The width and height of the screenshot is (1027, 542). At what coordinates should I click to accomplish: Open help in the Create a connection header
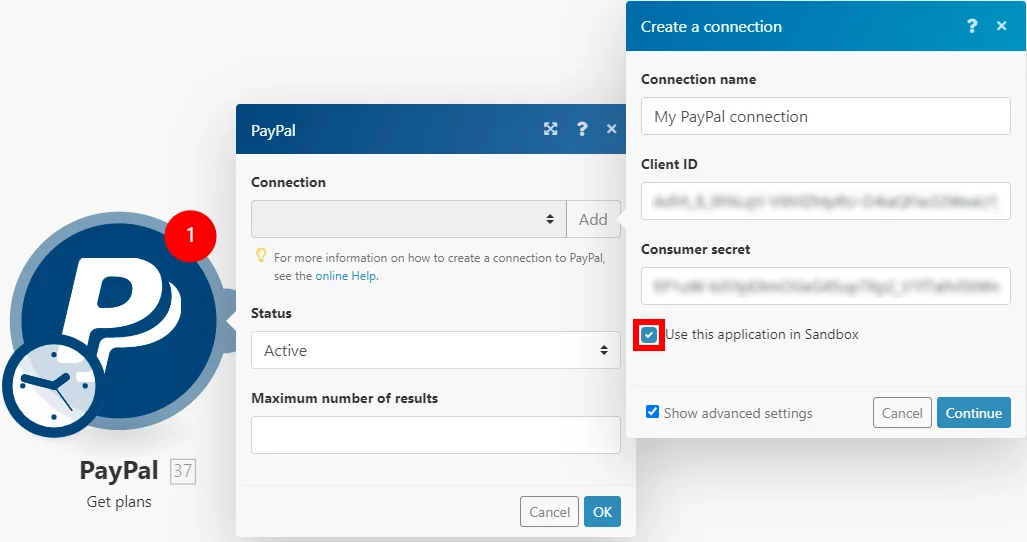point(972,26)
